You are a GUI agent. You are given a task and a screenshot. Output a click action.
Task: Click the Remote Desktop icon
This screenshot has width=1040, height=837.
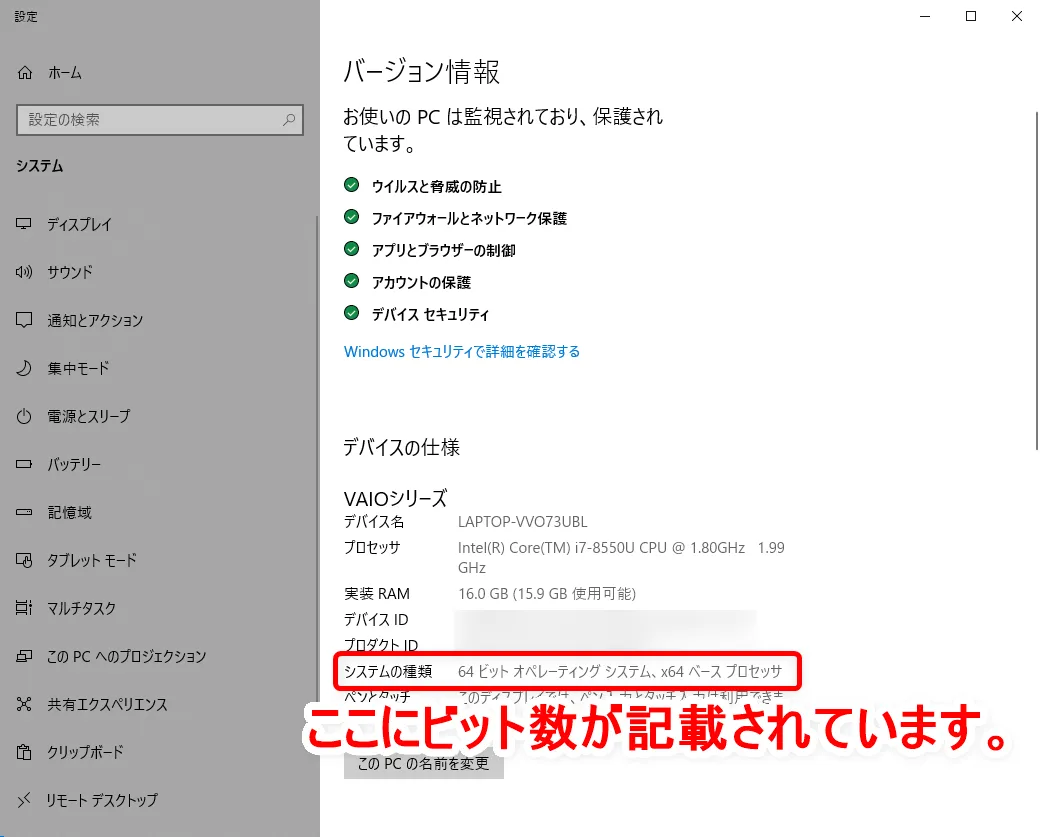pyautogui.click(x=24, y=801)
